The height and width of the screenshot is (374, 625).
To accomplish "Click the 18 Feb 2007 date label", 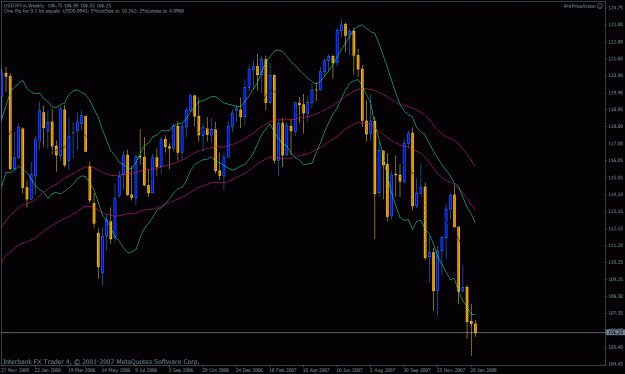I will [283, 370].
